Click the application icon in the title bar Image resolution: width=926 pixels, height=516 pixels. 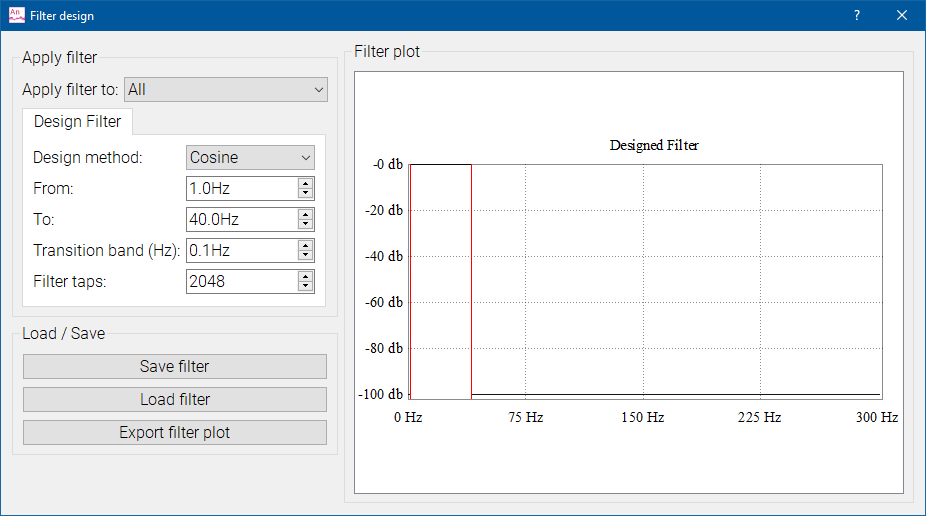coord(16,15)
